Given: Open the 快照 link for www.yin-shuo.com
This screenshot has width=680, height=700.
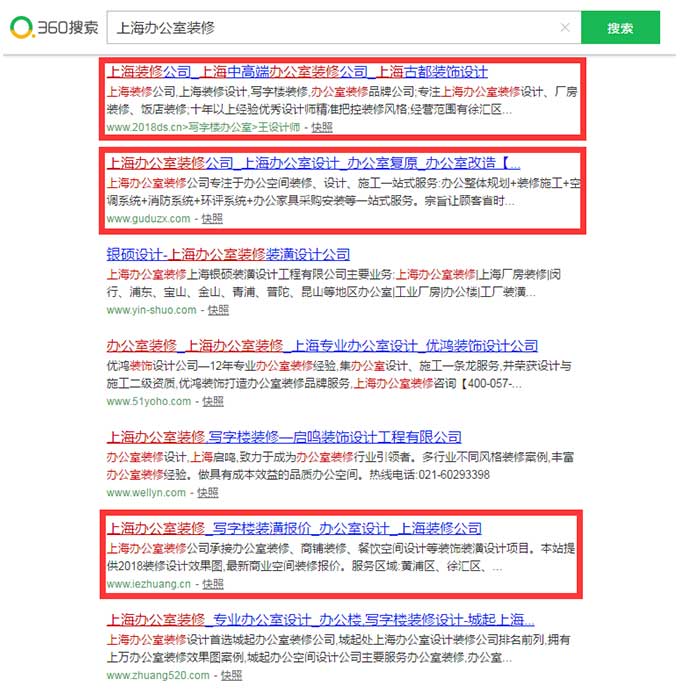Looking at the screenshot, I should (x=218, y=310).
